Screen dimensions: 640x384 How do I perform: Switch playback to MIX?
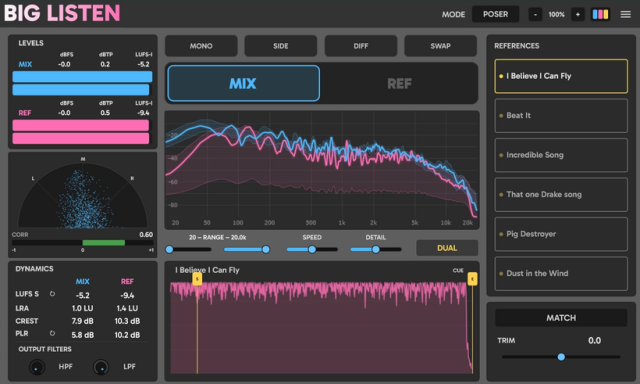[243, 83]
